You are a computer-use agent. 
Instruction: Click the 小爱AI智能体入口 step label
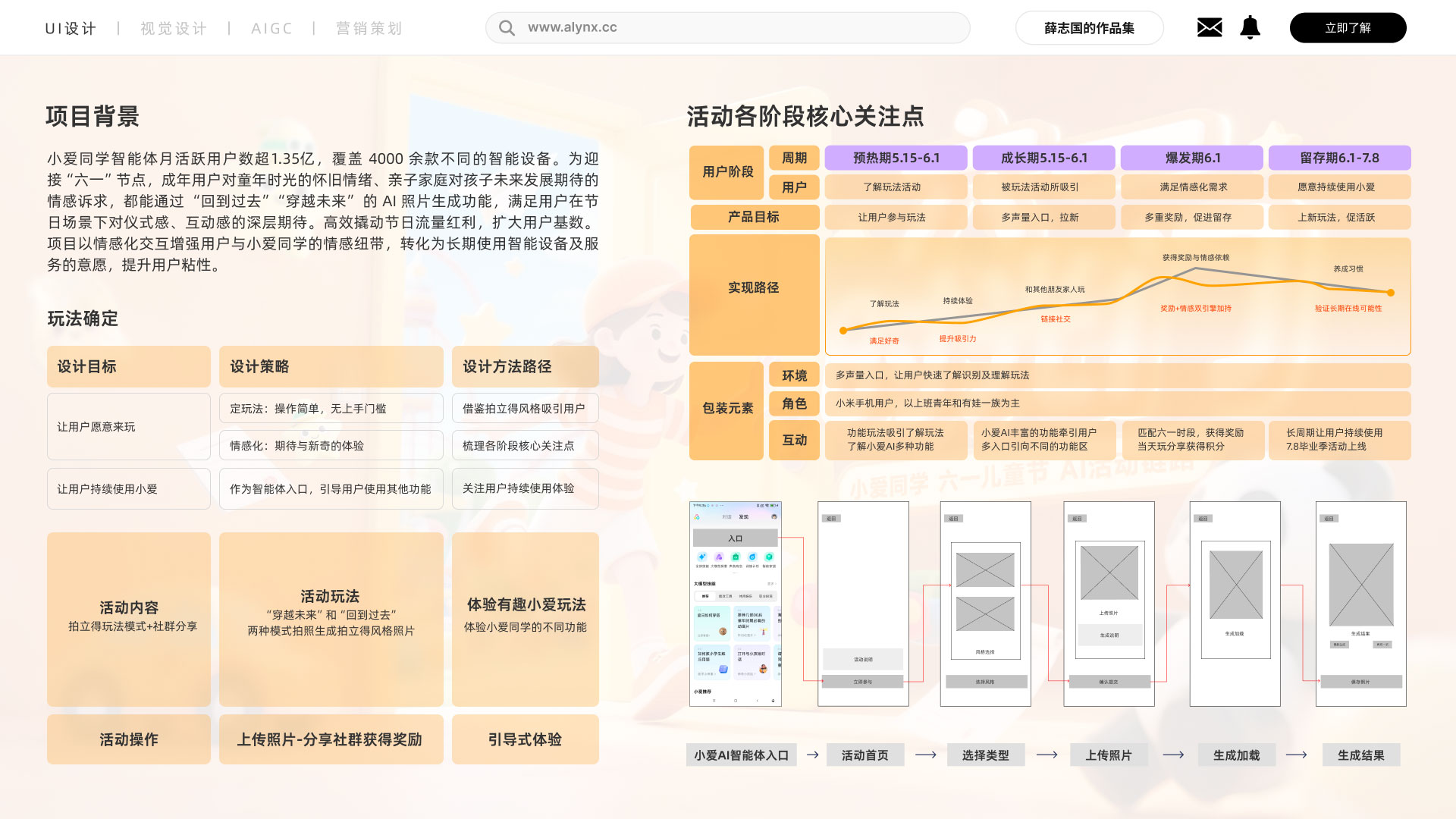(x=742, y=755)
